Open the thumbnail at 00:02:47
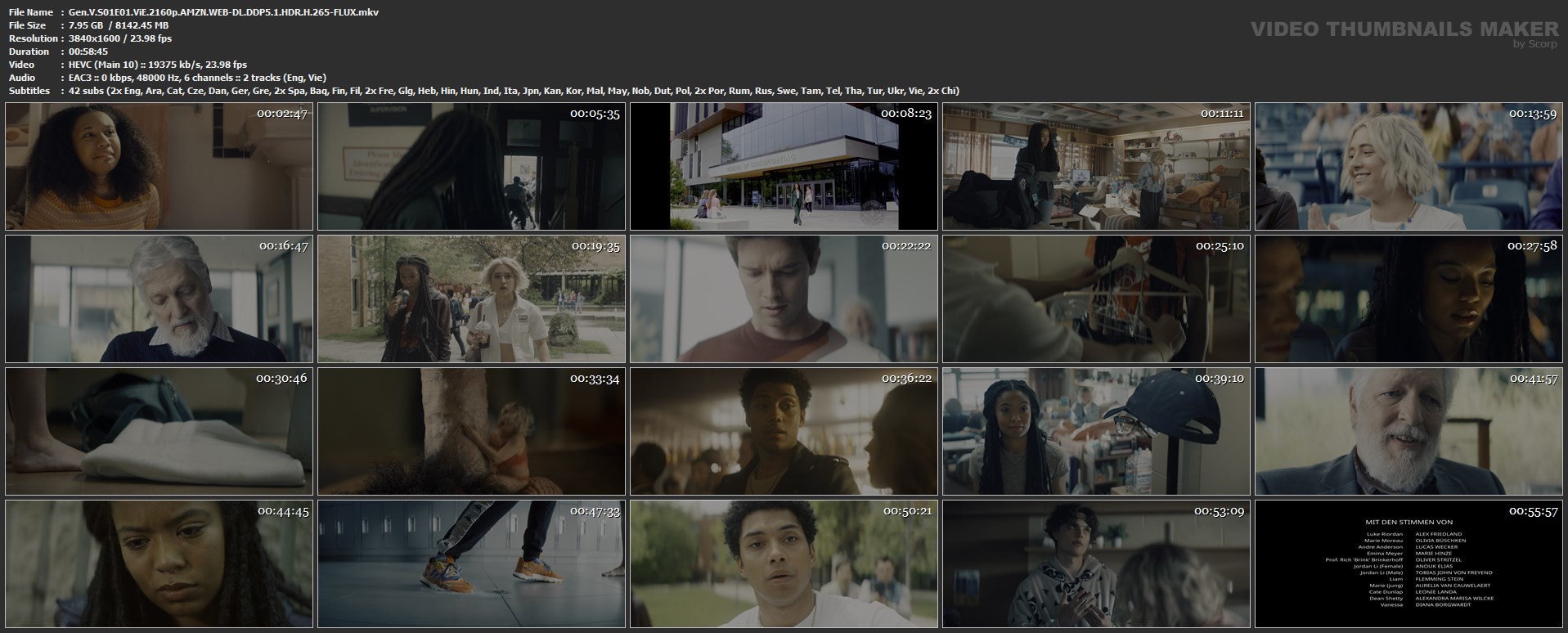Viewport: 1568px width, 633px height. point(159,166)
